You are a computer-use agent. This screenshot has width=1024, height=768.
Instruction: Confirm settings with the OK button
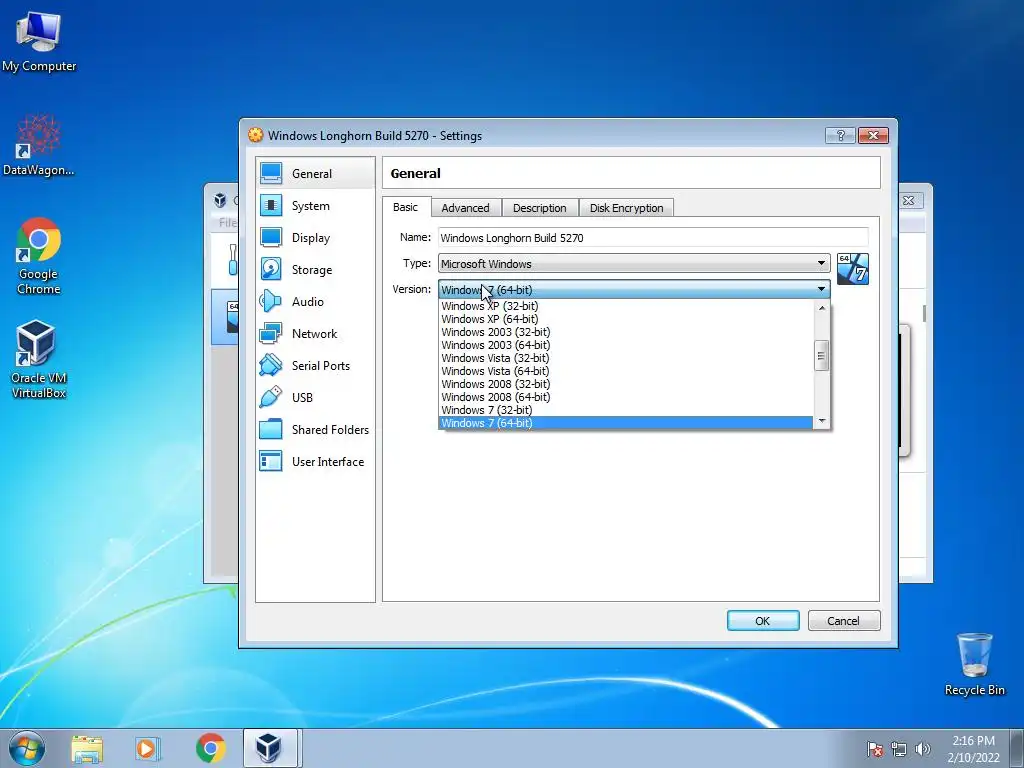[763, 620]
